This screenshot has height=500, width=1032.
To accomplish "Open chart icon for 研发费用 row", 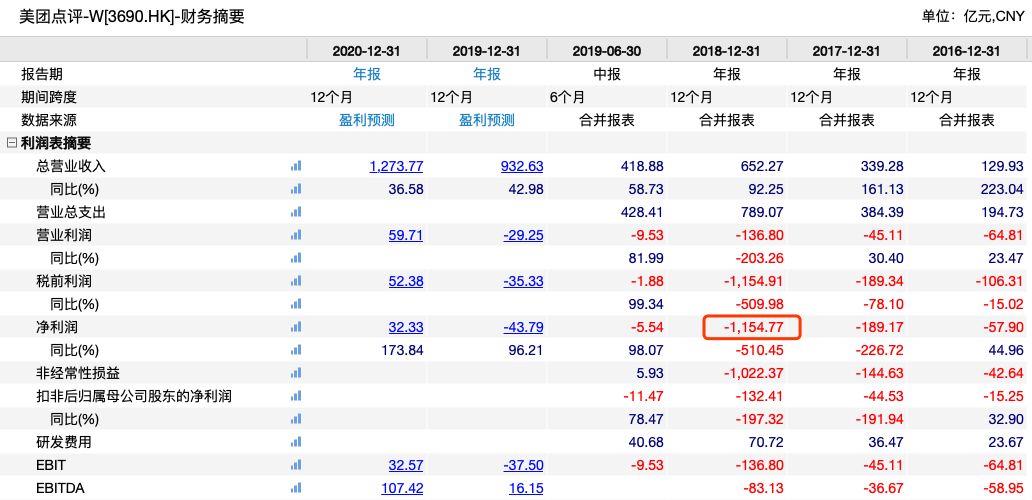I will [x=295, y=442].
